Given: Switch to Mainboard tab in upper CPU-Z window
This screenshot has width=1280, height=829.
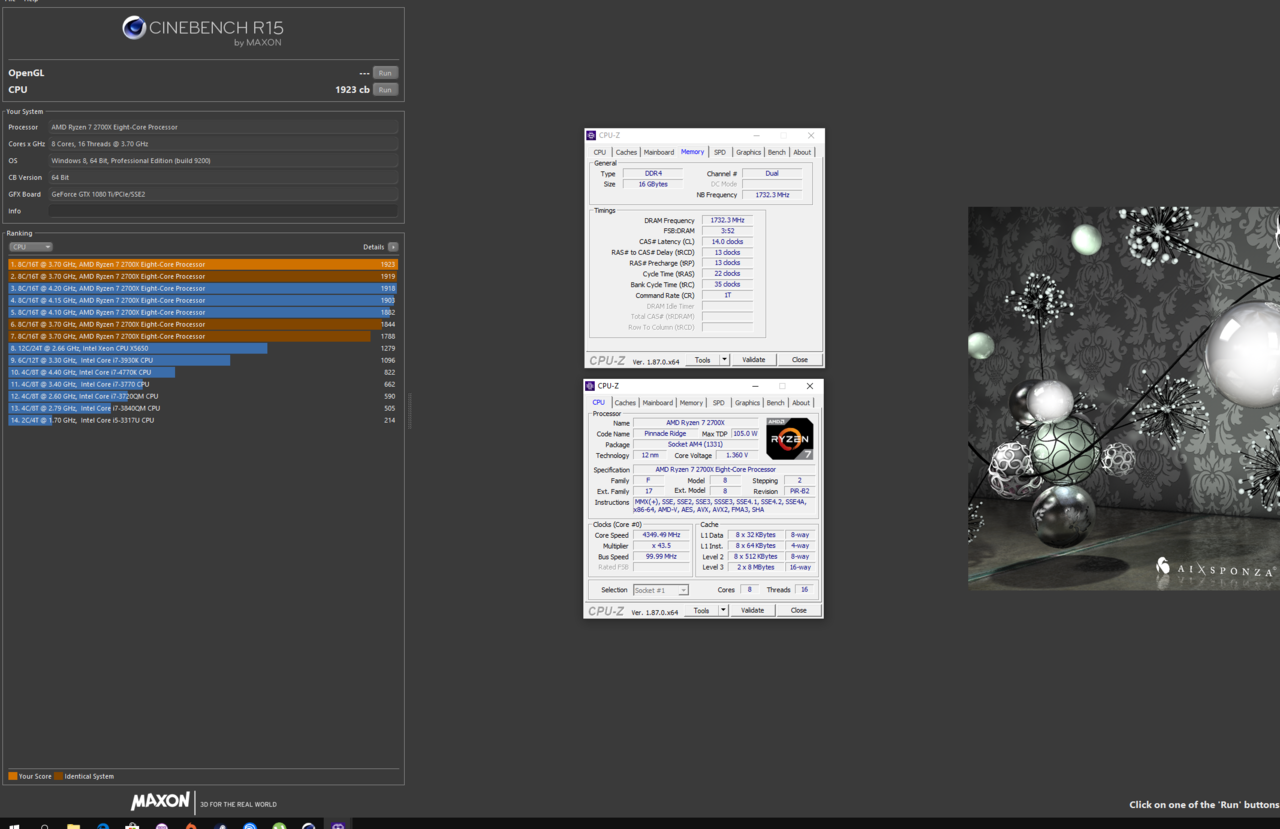Looking at the screenshot, I should tap(659, 153).
